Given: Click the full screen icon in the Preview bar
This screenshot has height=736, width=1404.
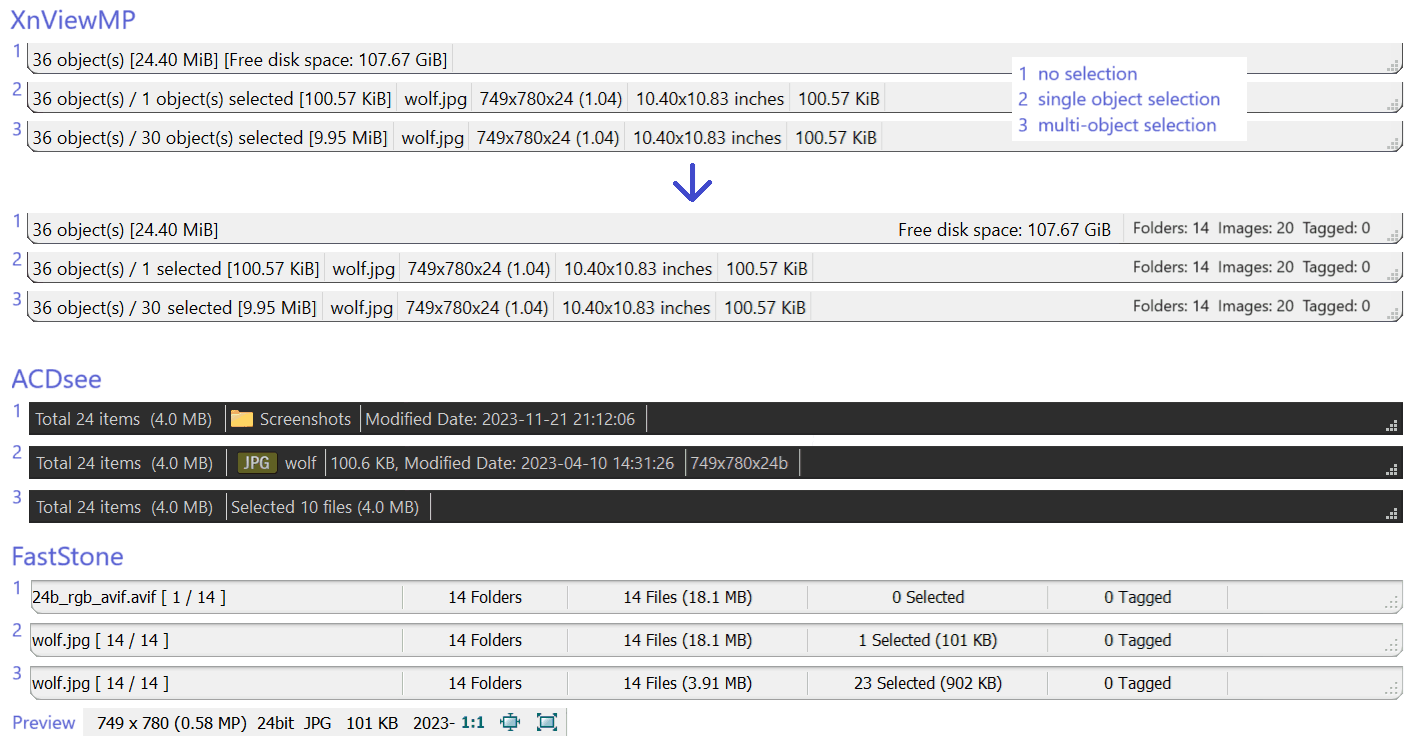Looking at the screenshot, I should (x=546, y=722).
